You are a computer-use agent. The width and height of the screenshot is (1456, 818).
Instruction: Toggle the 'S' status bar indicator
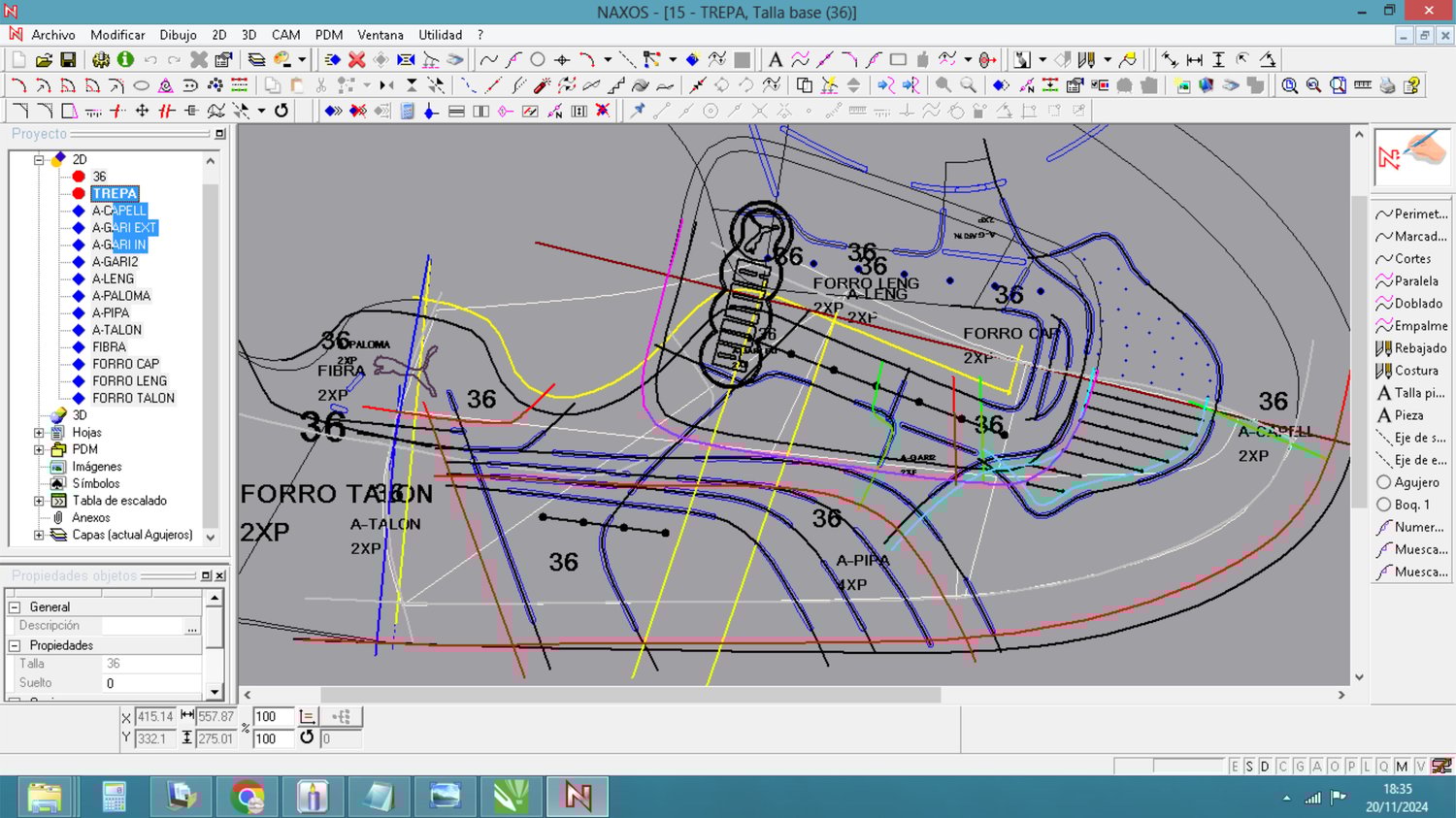(1249, 767)
